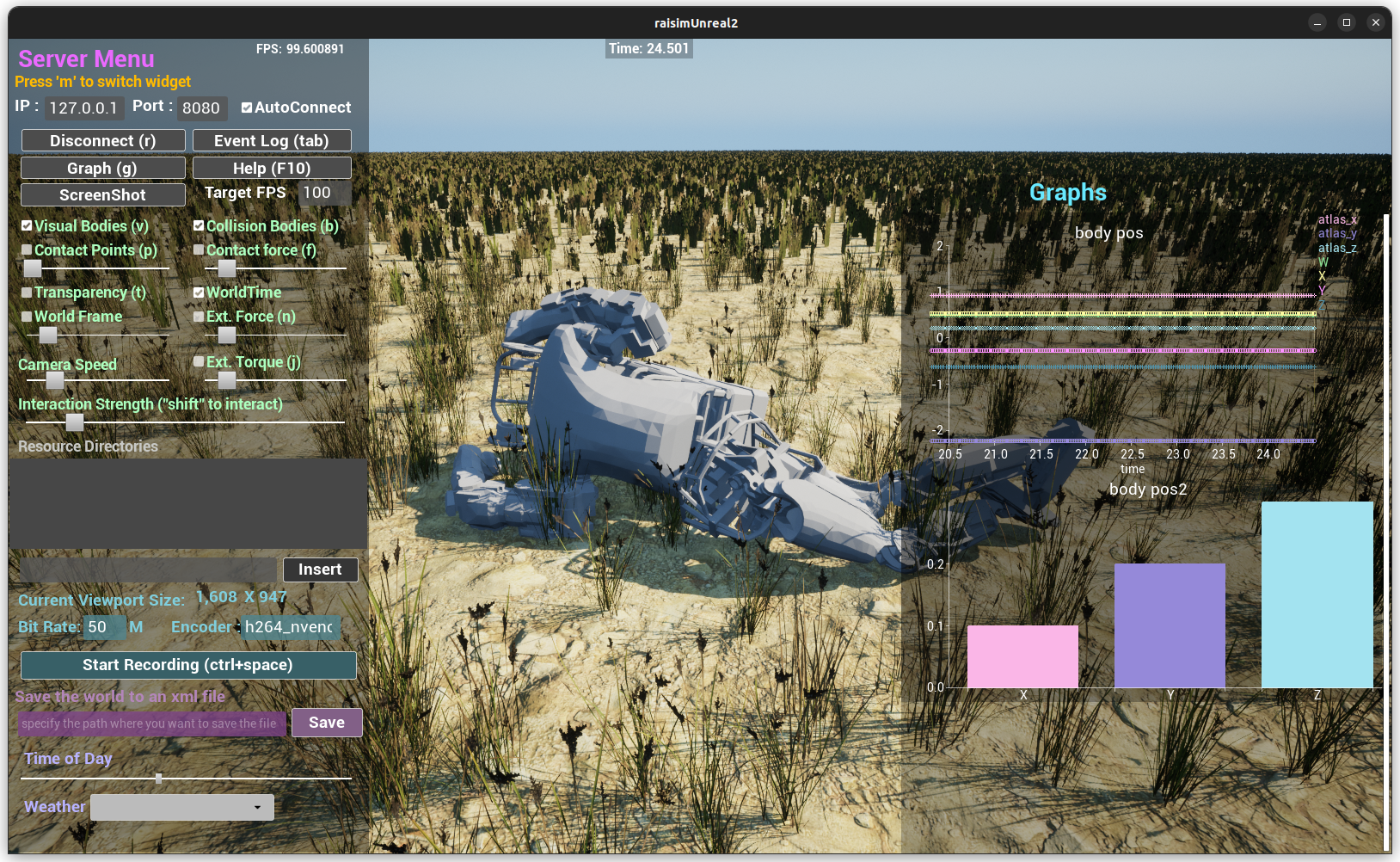Click the Time of Day slider handle
1400x862 pixels.
click(x=158, y=779)
